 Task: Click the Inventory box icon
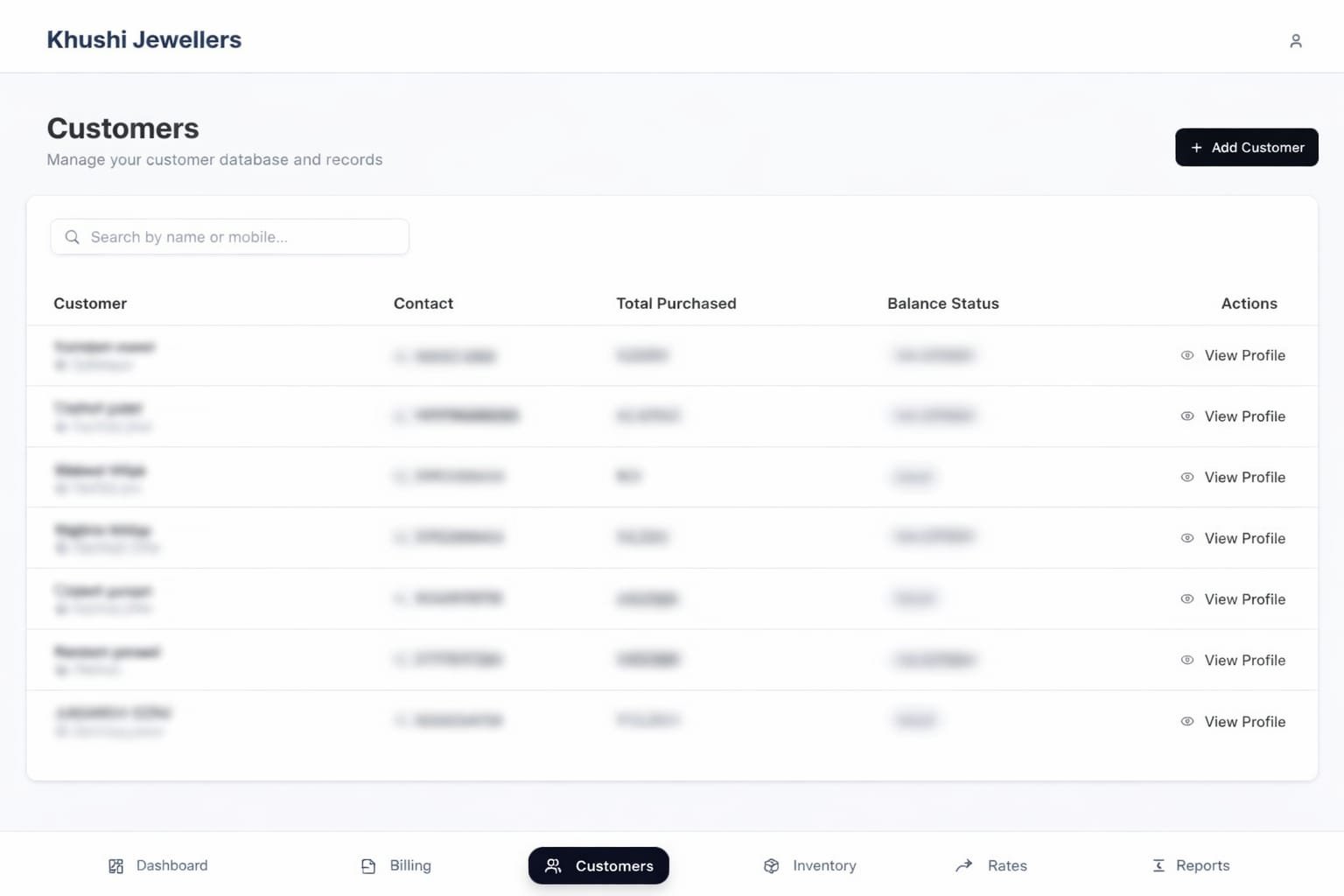[x=771, y=866]
